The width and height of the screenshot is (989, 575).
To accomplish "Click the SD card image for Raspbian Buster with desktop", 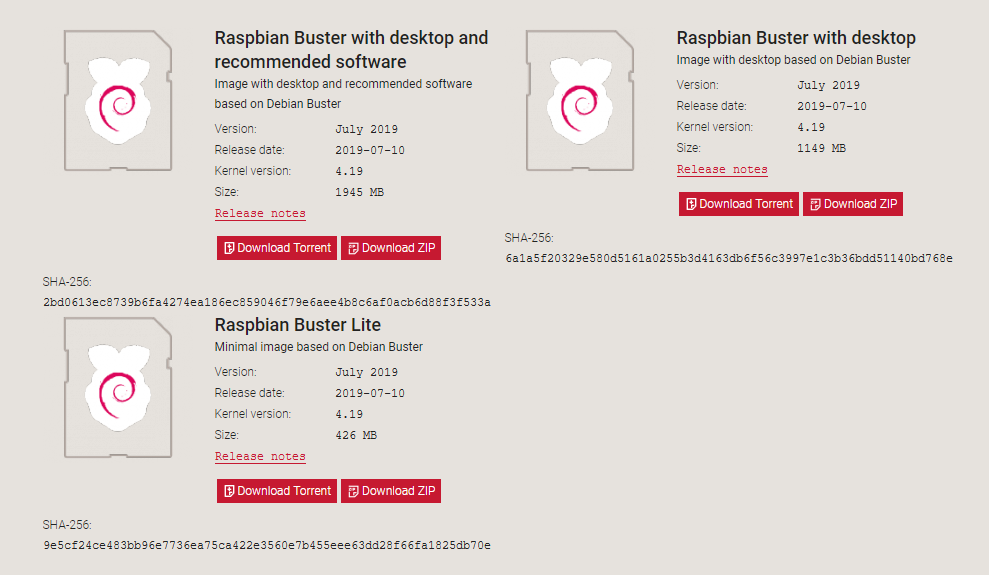I will [580, 100].
